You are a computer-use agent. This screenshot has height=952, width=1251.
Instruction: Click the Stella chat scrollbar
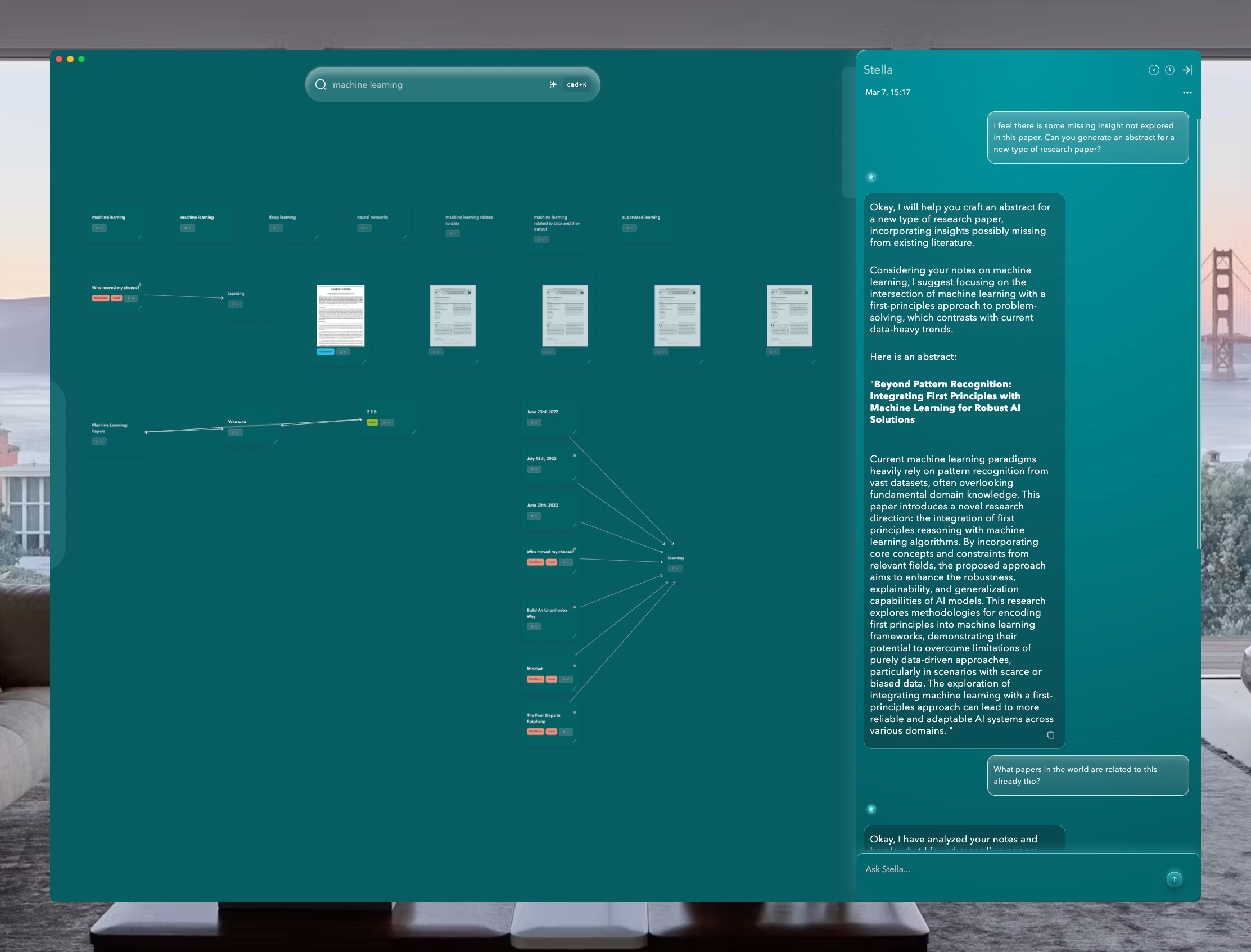[x=1198, y=333]
